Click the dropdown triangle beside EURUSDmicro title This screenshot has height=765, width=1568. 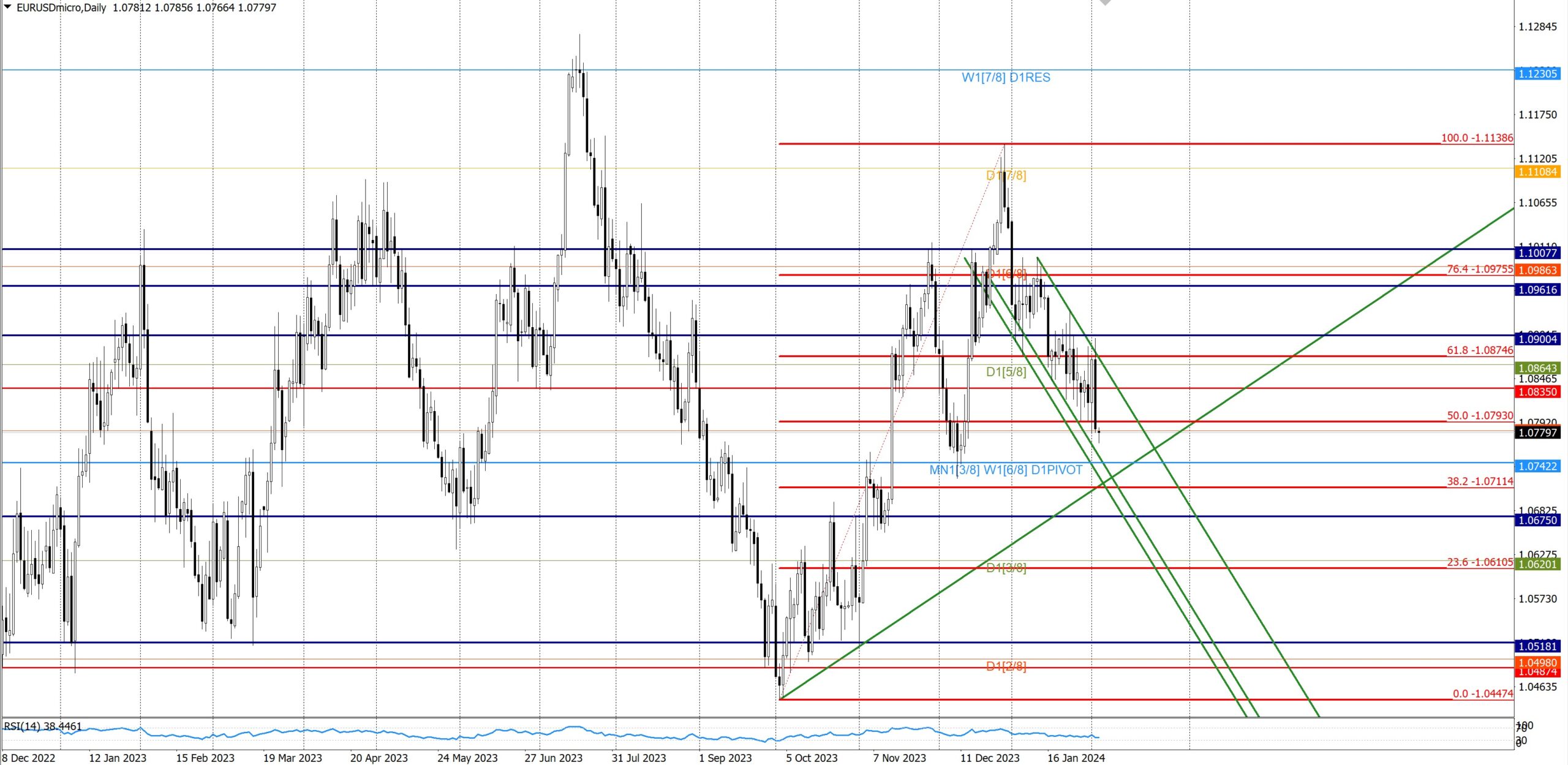(8, 7)
